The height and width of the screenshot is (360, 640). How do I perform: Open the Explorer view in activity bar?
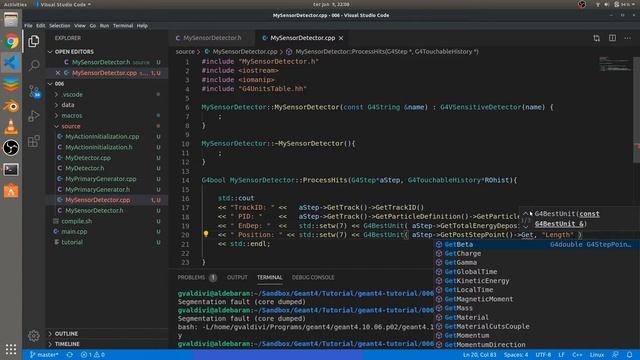click(x=34, y=41)
